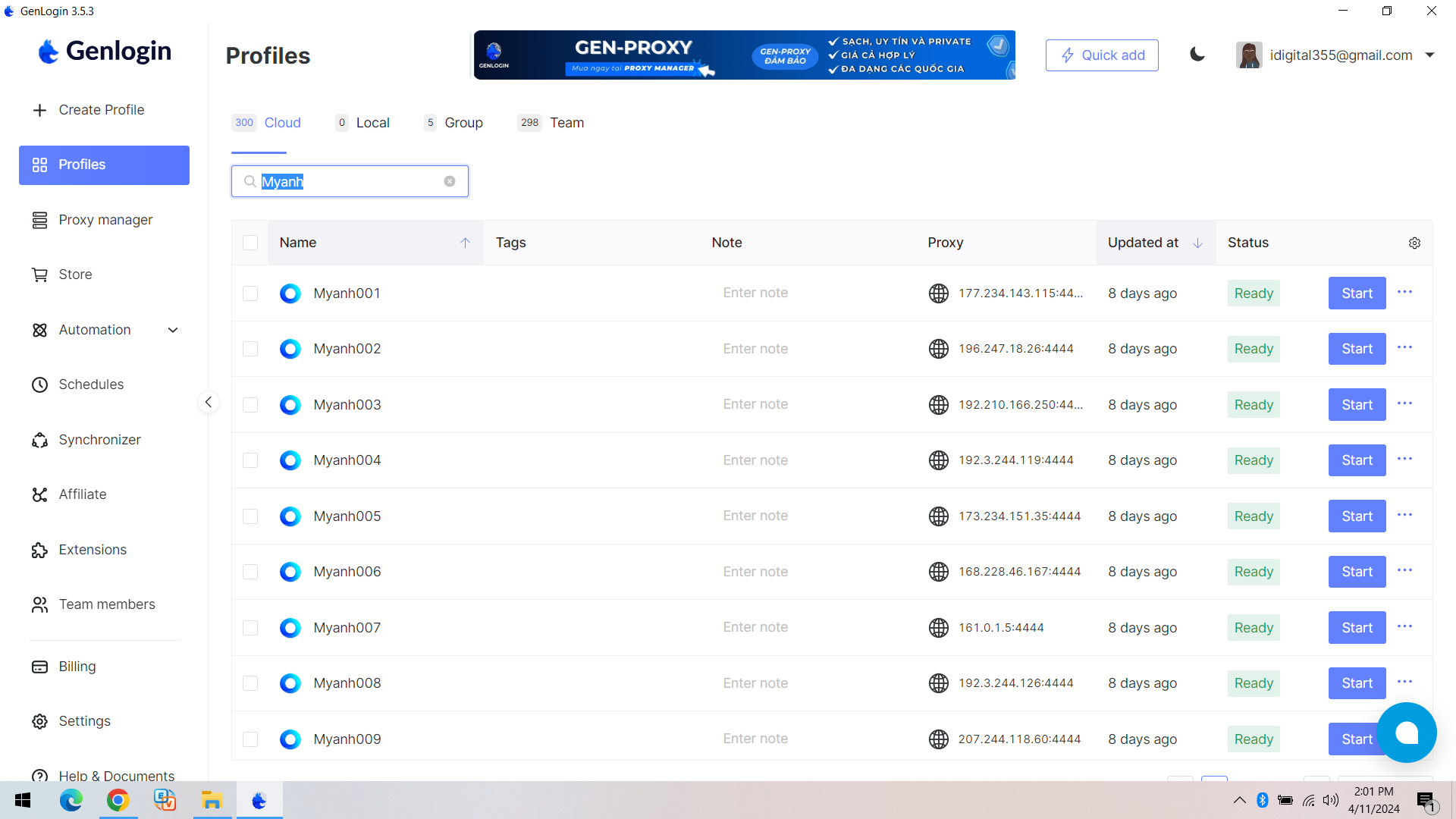This screenshot has height=819, width=1456.
Task: Open account dropdown next to email
Action: [x=1429, y=55]
